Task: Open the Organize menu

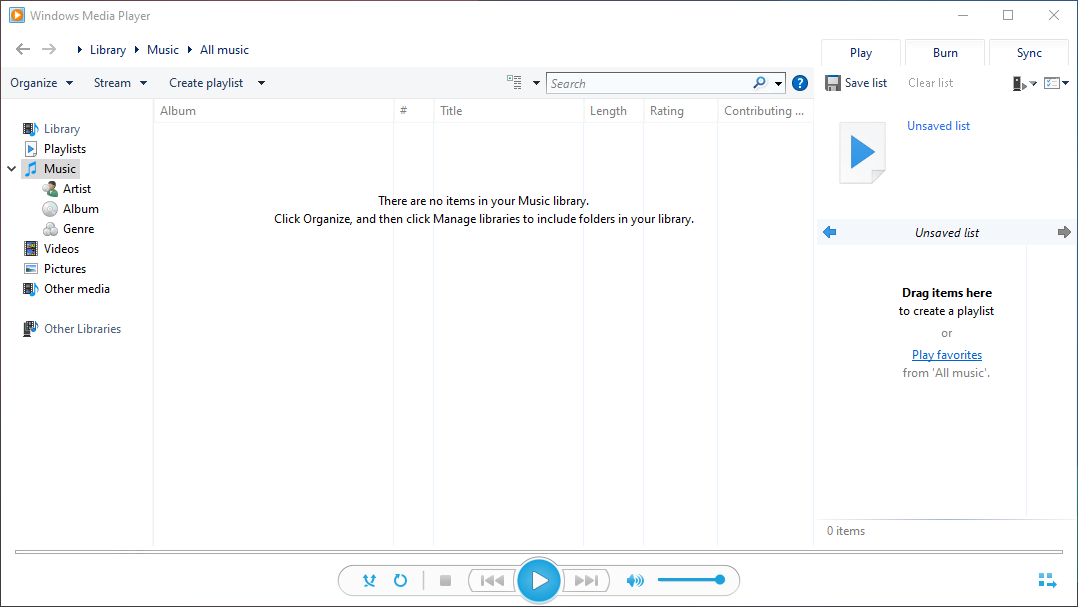Action: coord(41,82)
